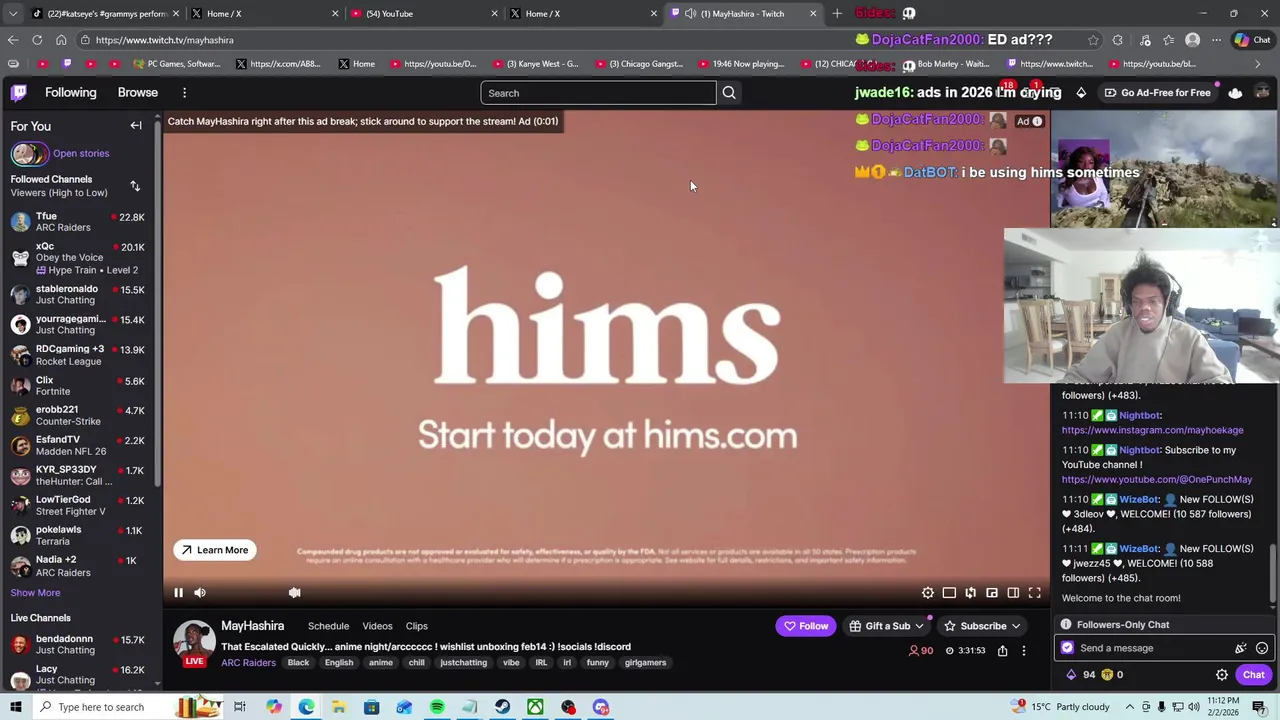Mute the player volume

tap(200, 593)
